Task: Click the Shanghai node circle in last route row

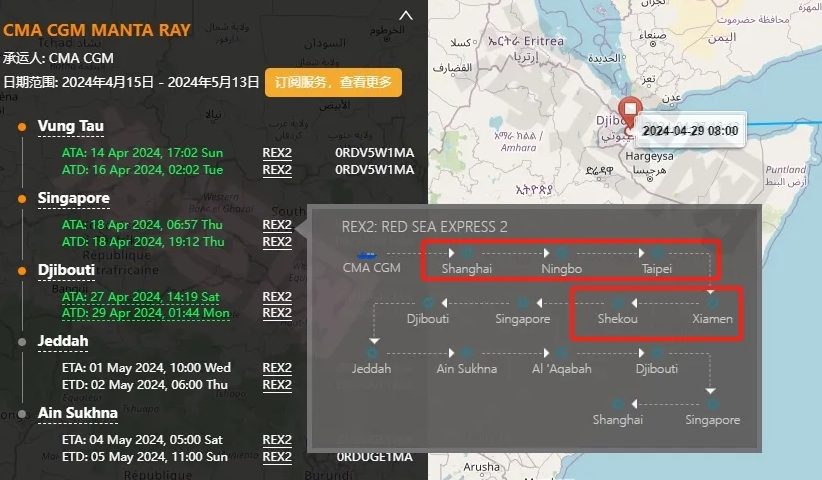Action: coord(618,404)
